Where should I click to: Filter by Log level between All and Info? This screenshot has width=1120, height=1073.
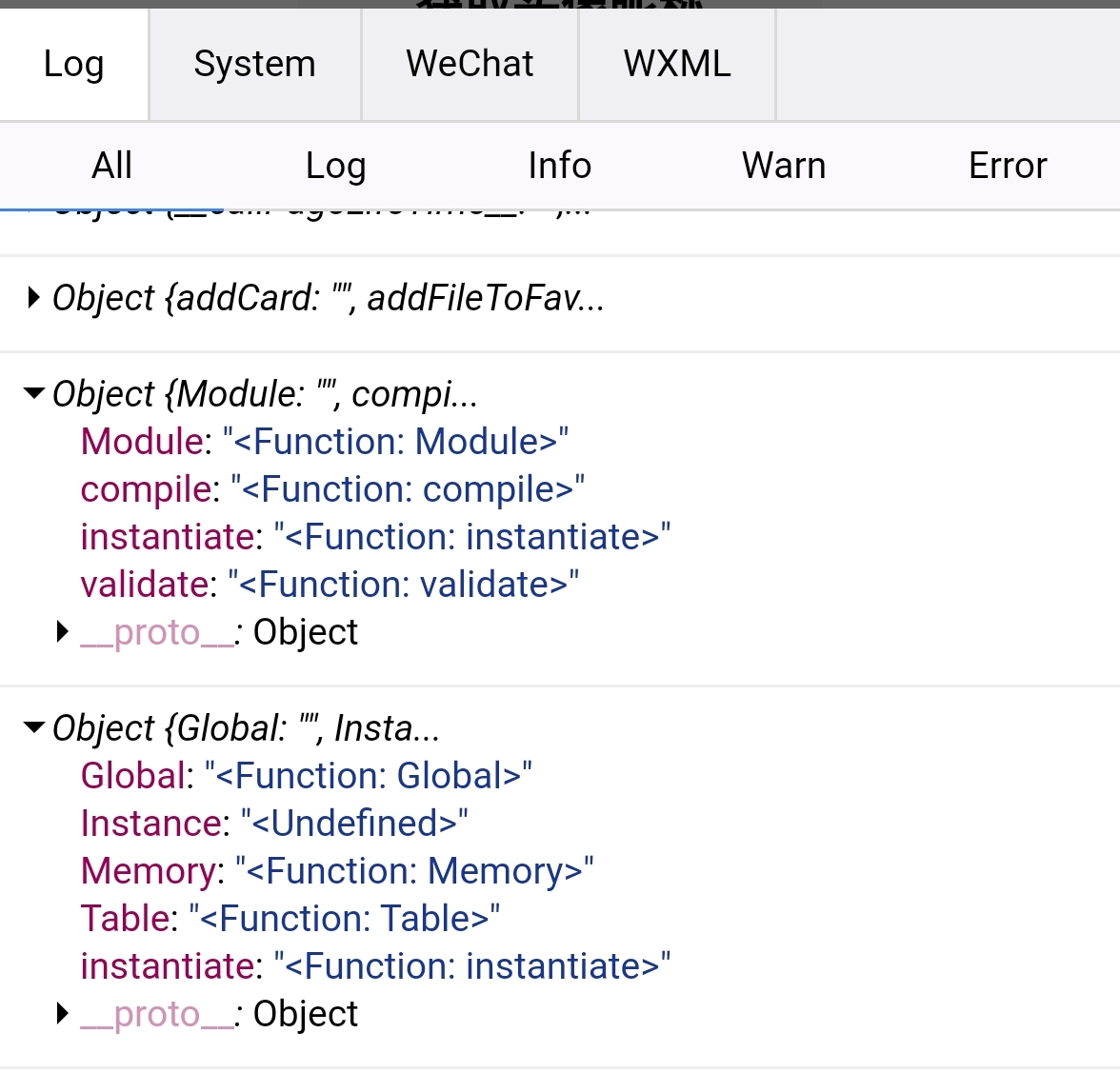pos(335,166)
